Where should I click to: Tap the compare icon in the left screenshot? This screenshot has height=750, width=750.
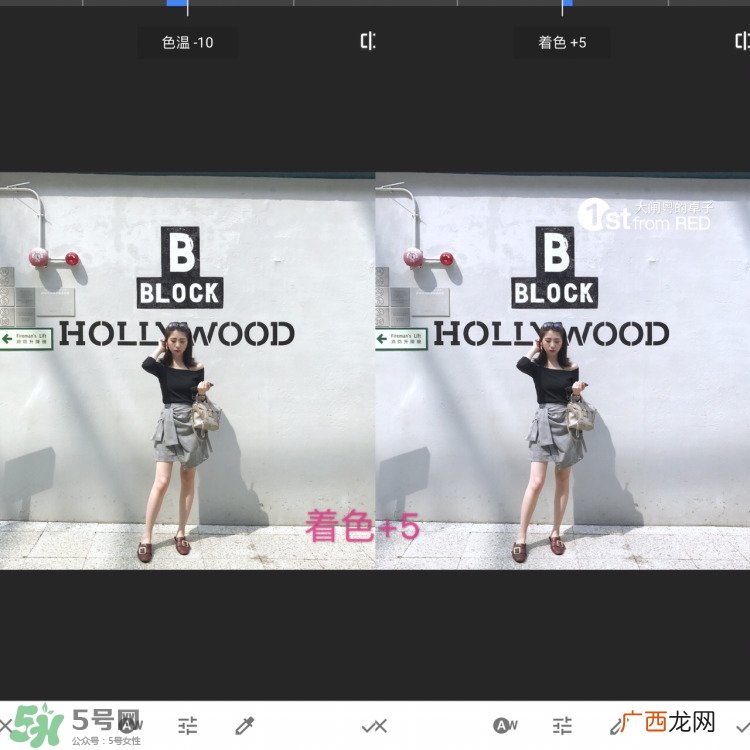pos(367,42)
